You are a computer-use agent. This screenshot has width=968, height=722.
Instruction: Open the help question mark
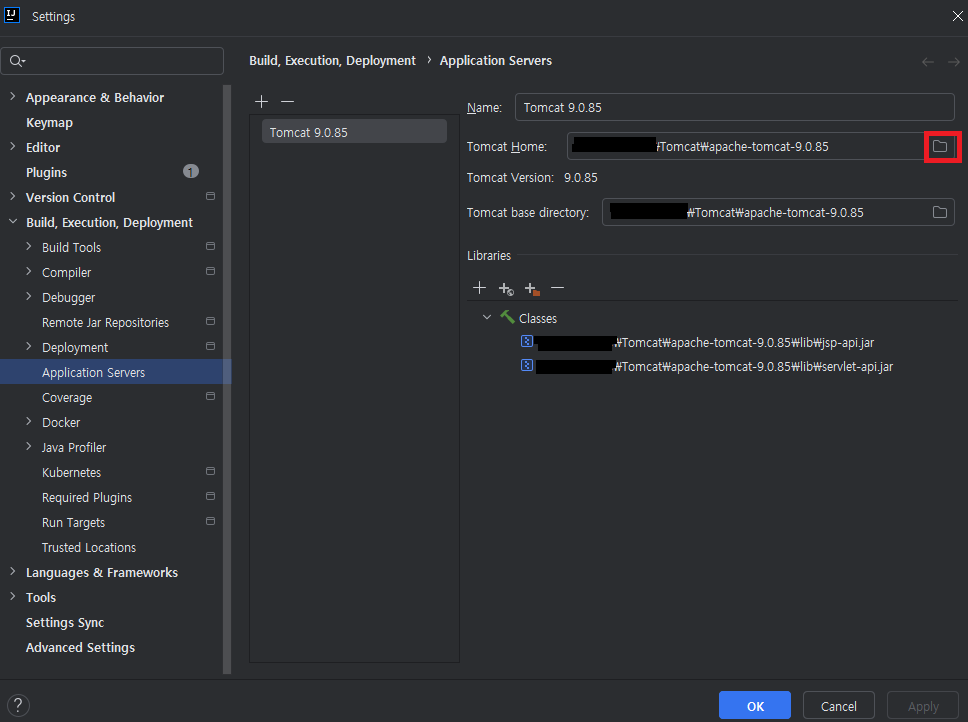pos(18,705)
